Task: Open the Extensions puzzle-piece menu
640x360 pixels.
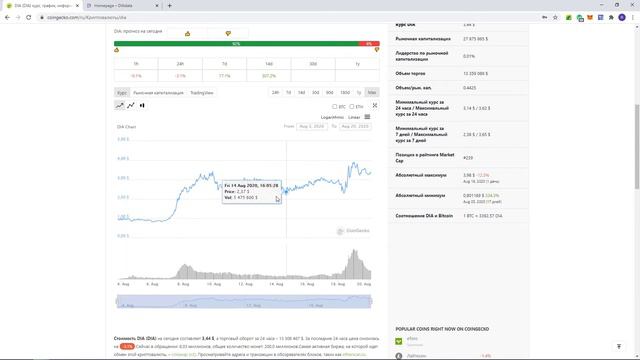Action: coord(611,18)
